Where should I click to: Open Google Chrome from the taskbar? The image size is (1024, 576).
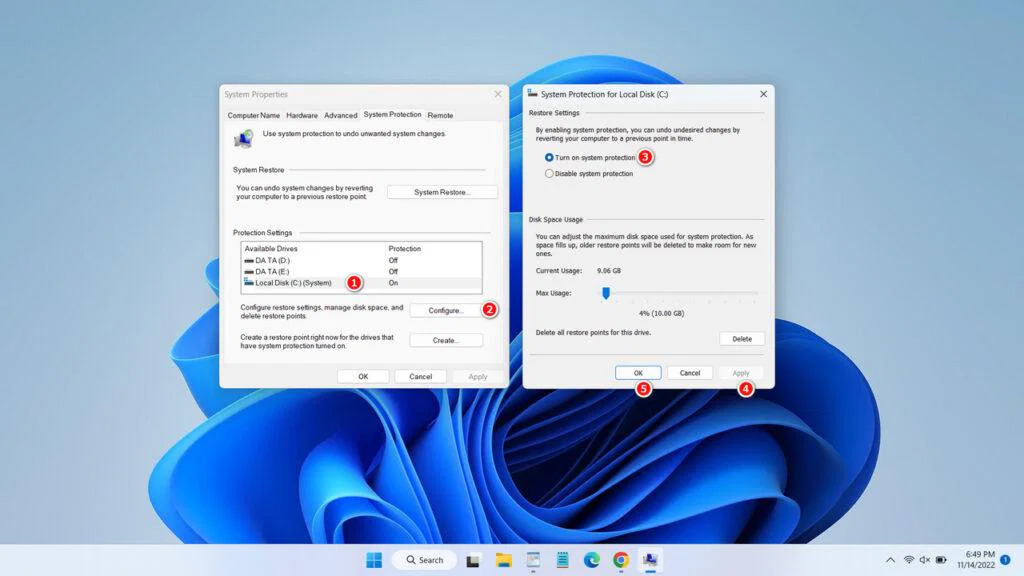621,559
